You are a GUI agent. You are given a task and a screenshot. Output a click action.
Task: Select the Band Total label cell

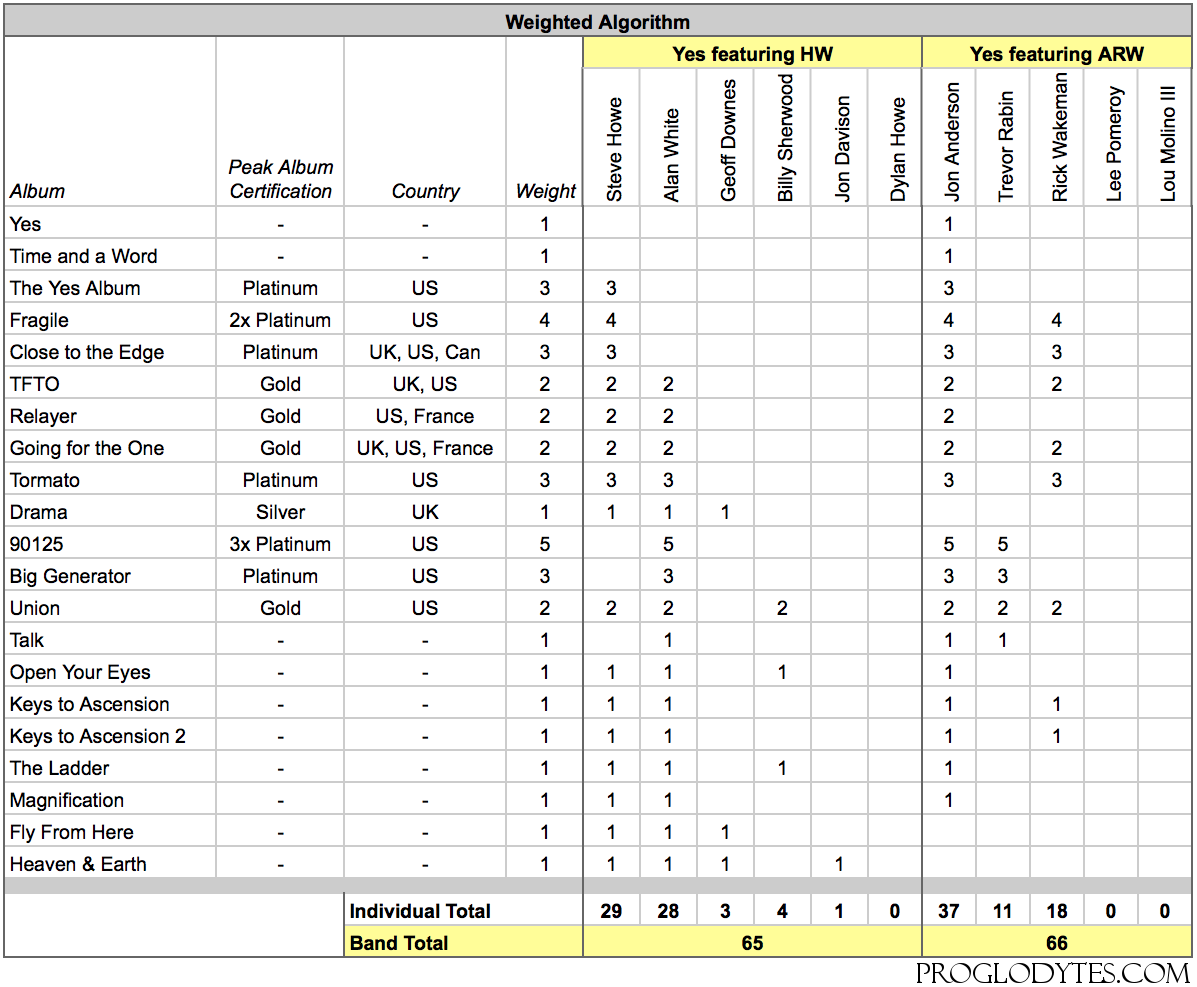click(x=463, y=943)
